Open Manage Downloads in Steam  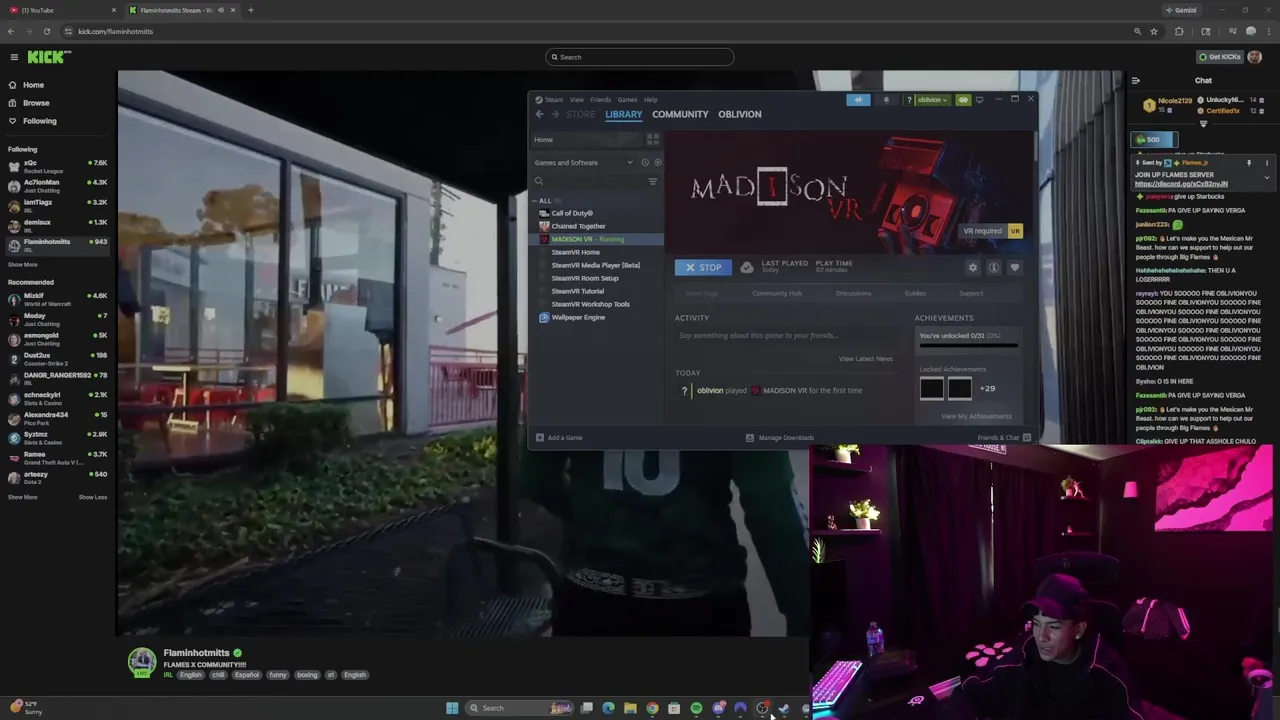(780, 437)
